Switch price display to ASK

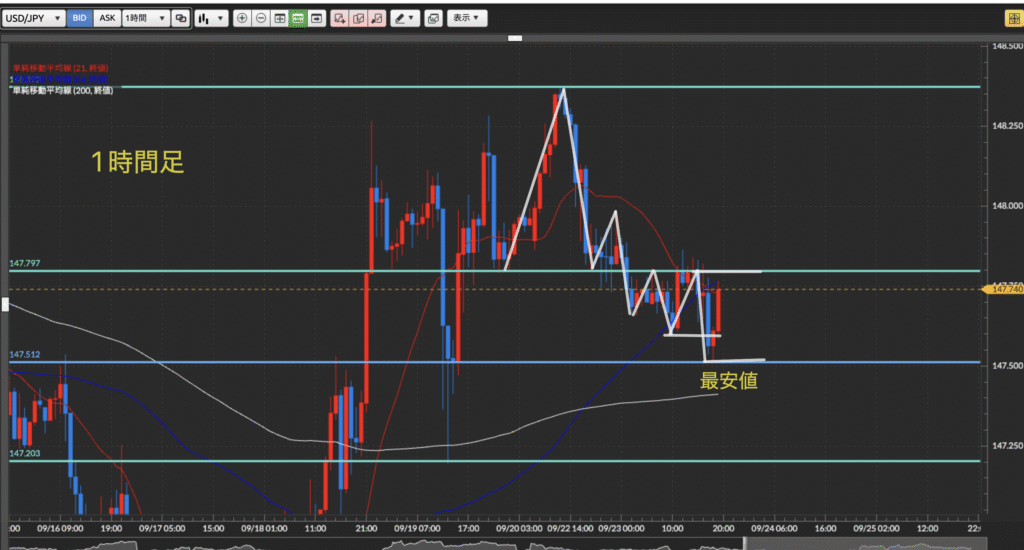click(108, 18)
